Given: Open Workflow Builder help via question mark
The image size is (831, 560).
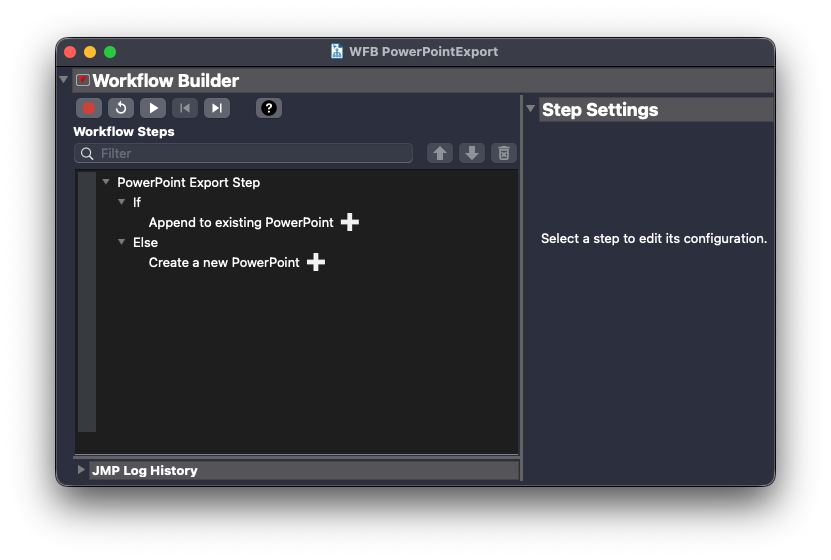Looking at the screenshot, I should point(269,108).
